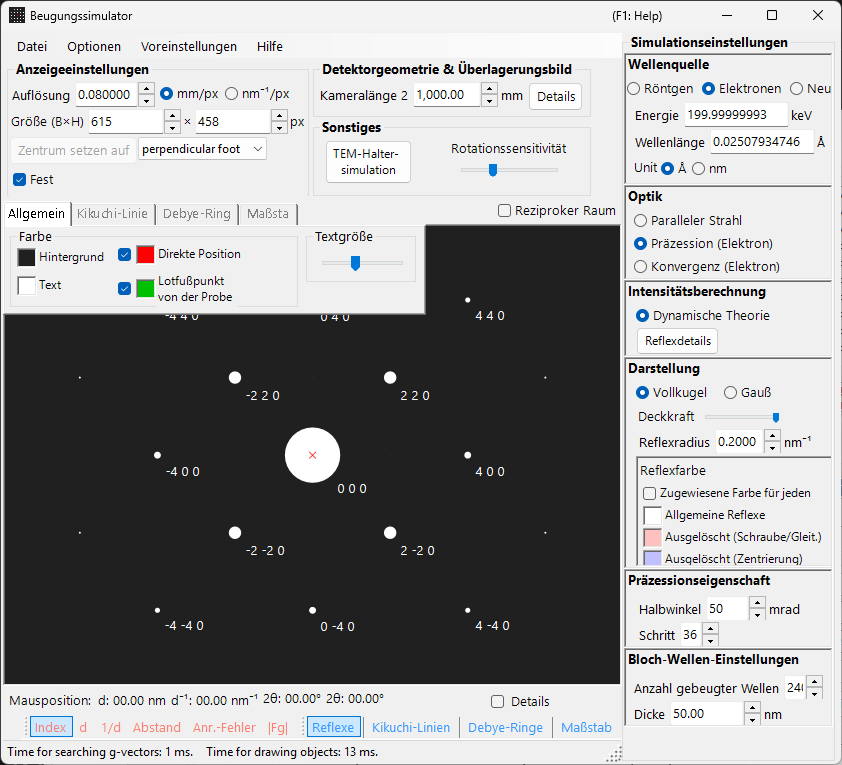Open the Voreinstellungen menu
842x765 pixels.
click(x=188, y=47)
